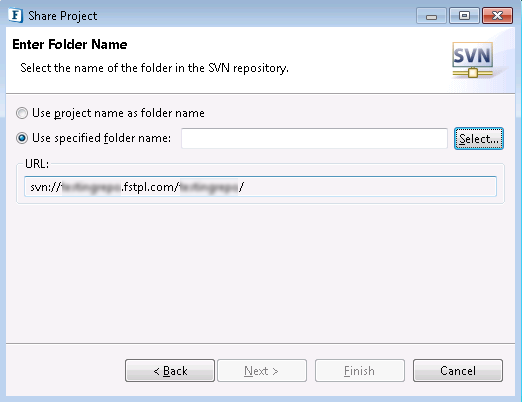This screenshot has width=522, height=402.
Task: Close the Share Project dialog
Action: click(497, 16)
